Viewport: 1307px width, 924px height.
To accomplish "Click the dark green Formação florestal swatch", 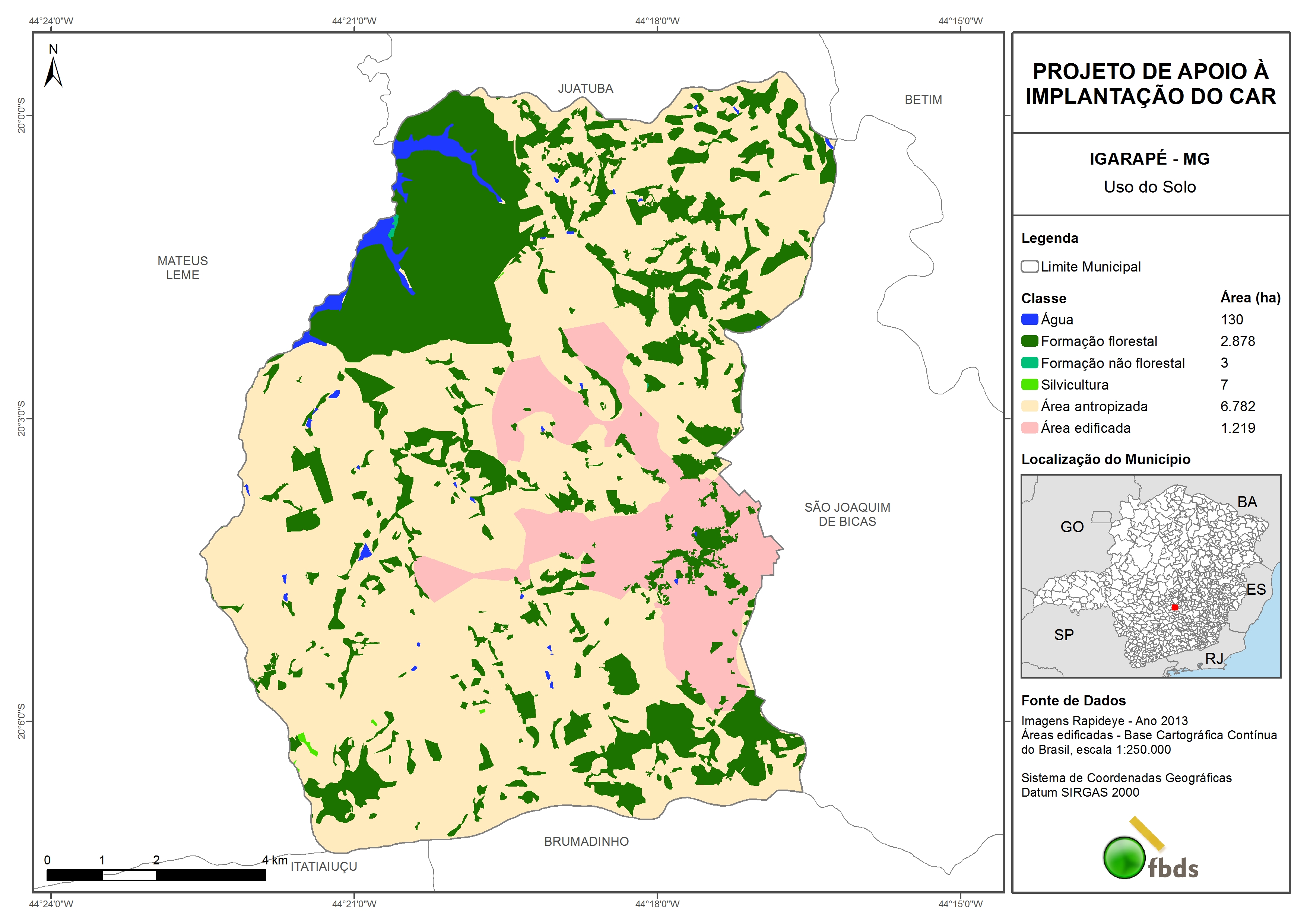I will 1029,341.
